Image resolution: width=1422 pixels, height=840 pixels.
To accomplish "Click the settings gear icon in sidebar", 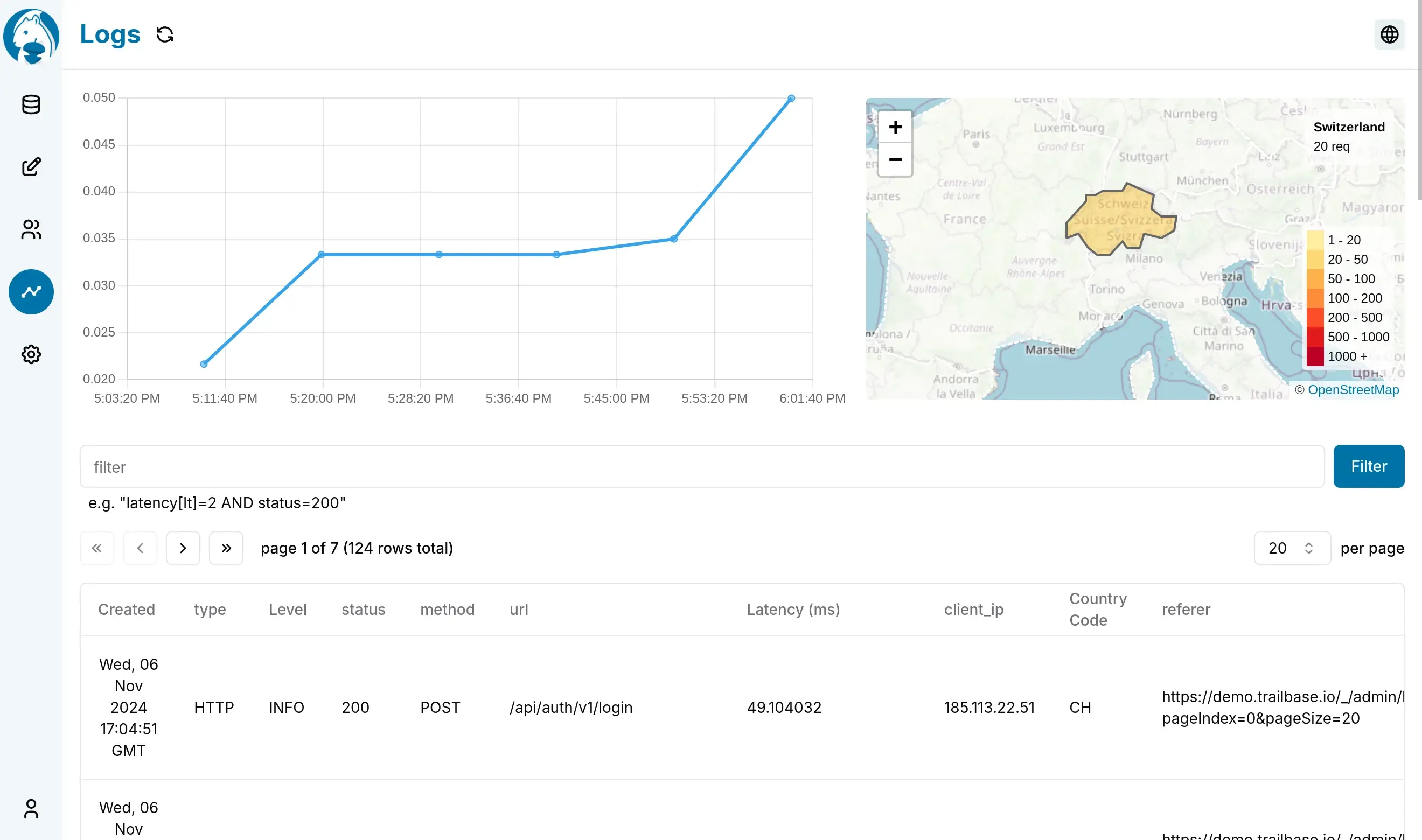I will (x=30, y=354).
